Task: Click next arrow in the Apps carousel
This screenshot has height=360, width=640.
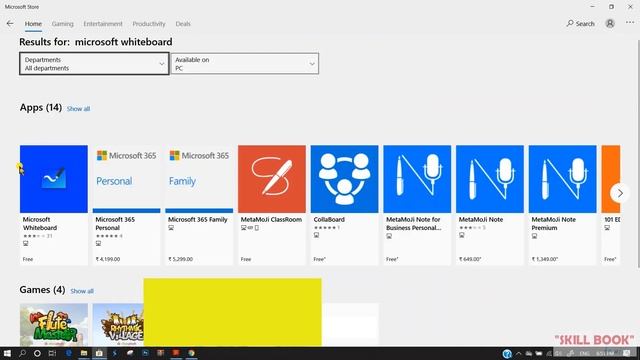Action: [620, 193]
